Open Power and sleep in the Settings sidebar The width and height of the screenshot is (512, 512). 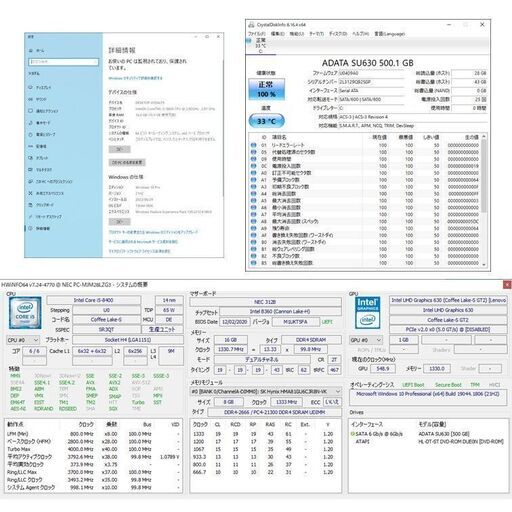(x=42, y=134)
